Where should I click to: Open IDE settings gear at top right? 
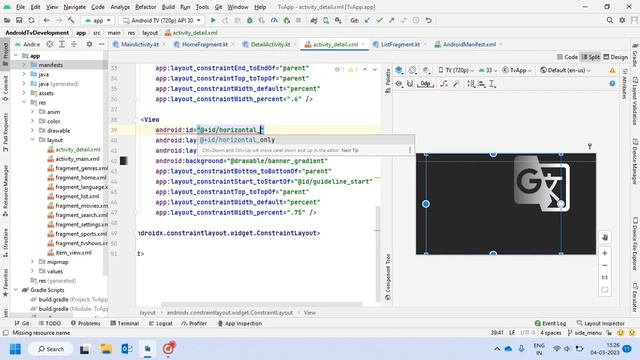point(622,20)
